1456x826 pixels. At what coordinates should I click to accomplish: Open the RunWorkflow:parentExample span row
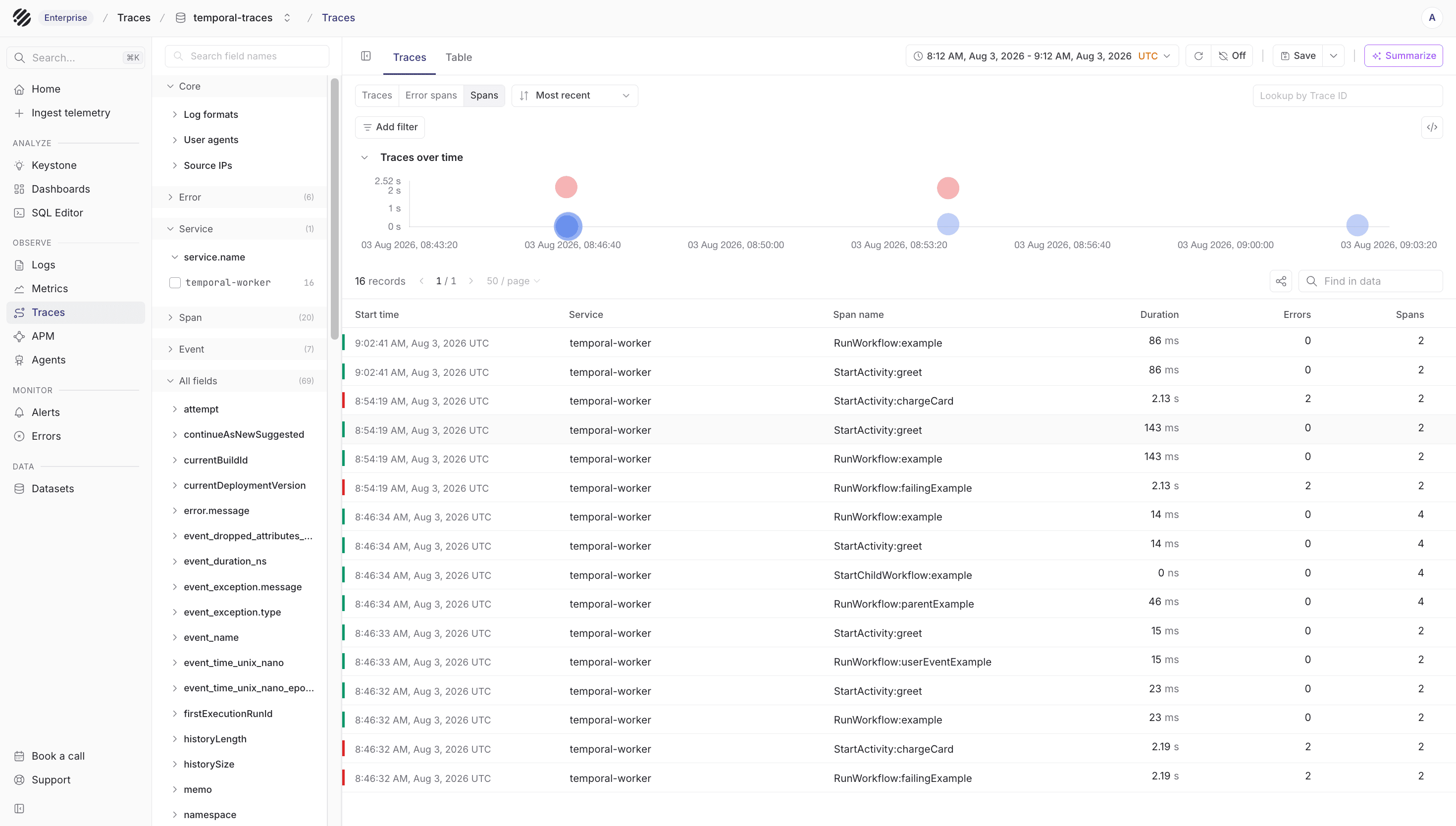(x=899, y=604)
